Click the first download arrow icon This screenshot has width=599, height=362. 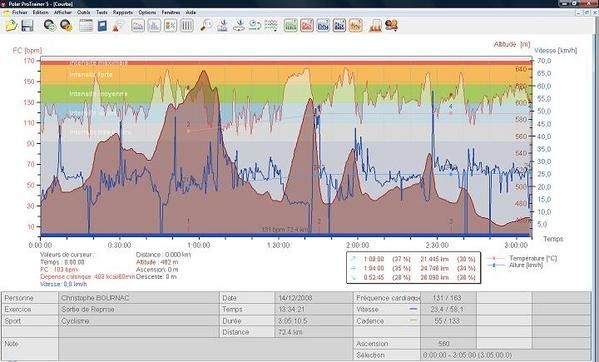[x=222, y=26]
